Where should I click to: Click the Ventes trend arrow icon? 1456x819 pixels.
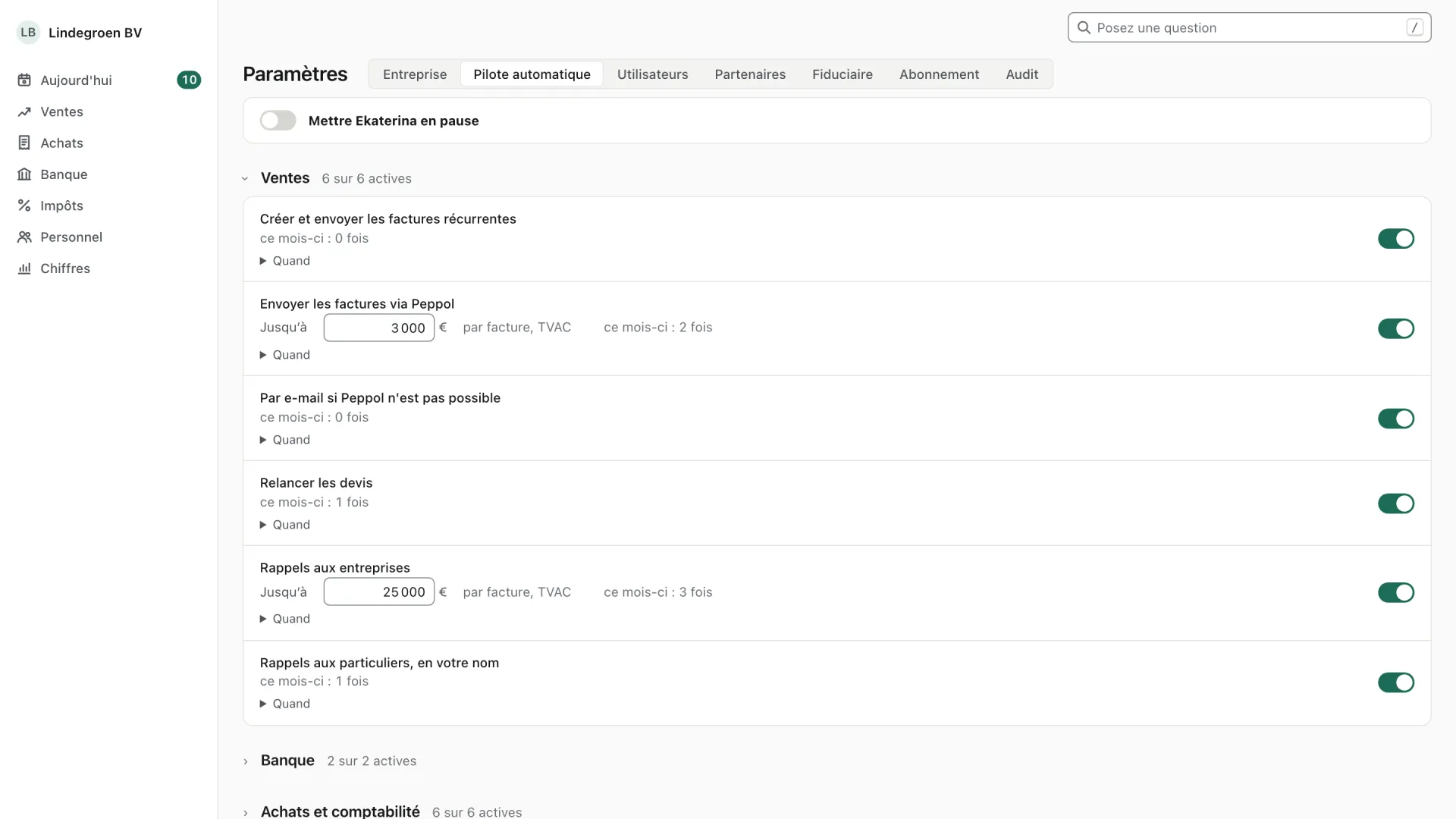click(24, 111)
